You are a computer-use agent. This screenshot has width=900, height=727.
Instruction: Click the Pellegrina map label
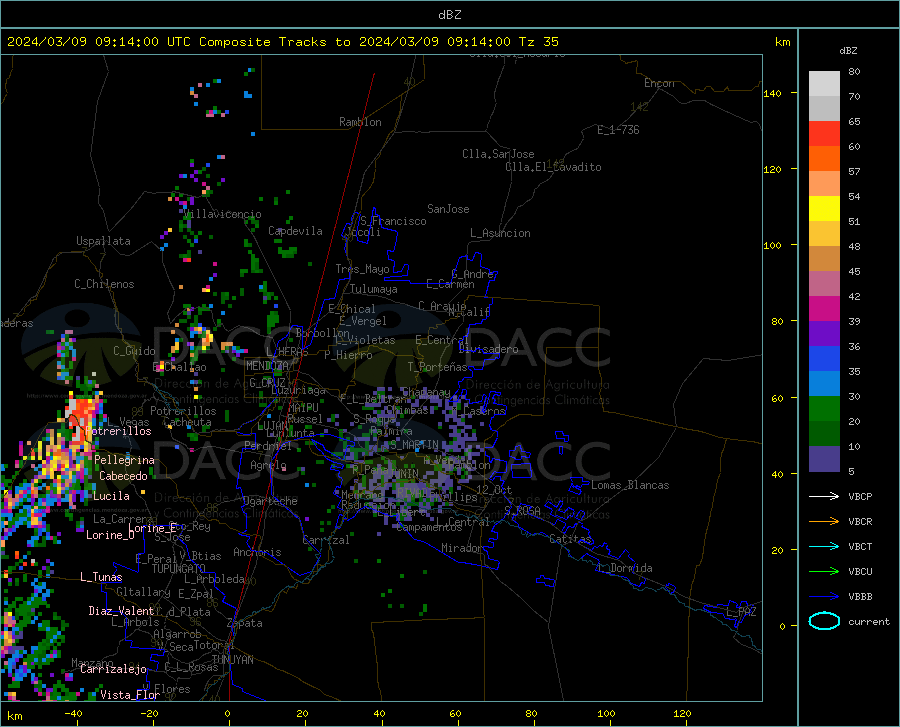(x=125, y=460)
